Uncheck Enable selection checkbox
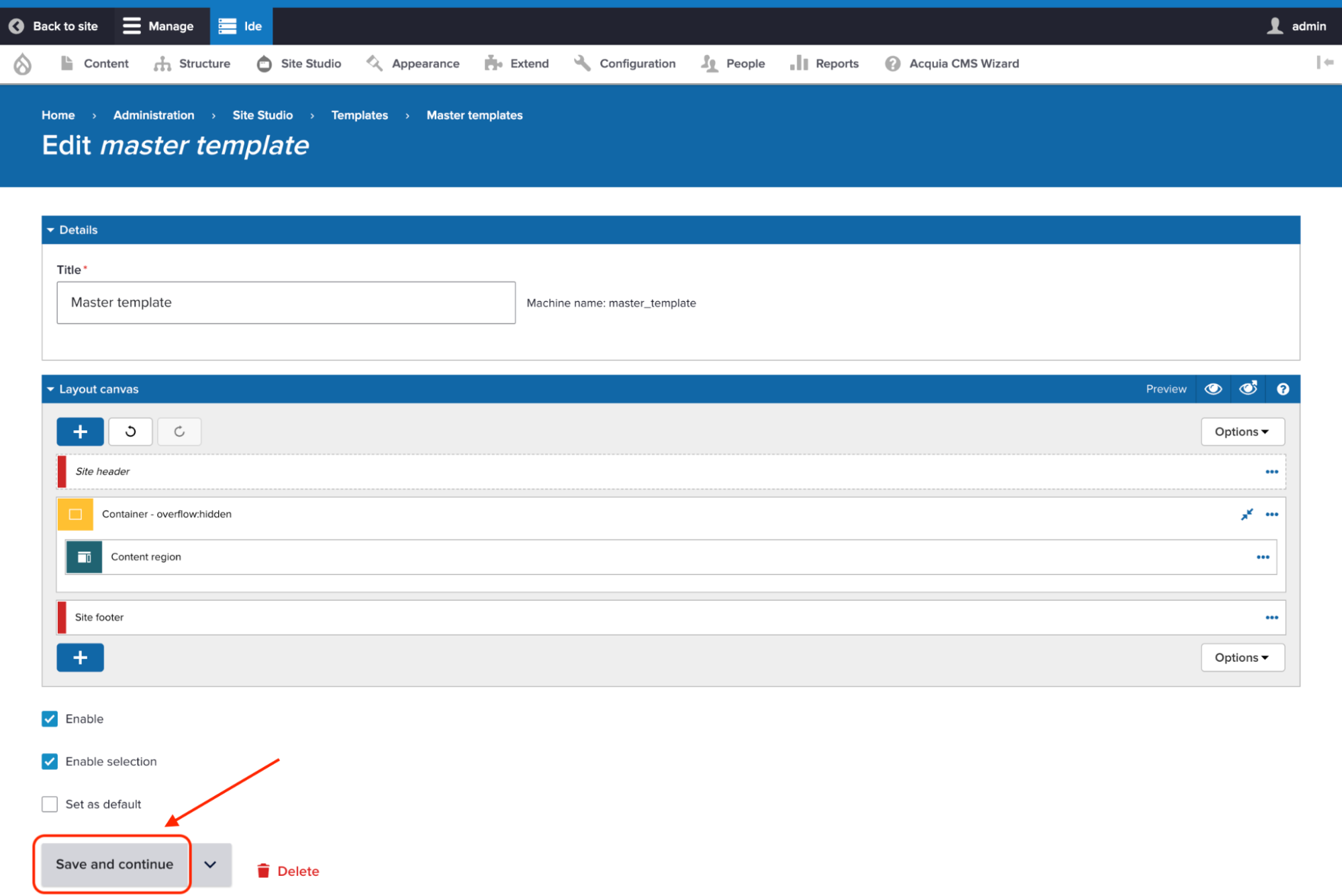Screen dimensions: 1342x896 [50, 761]
